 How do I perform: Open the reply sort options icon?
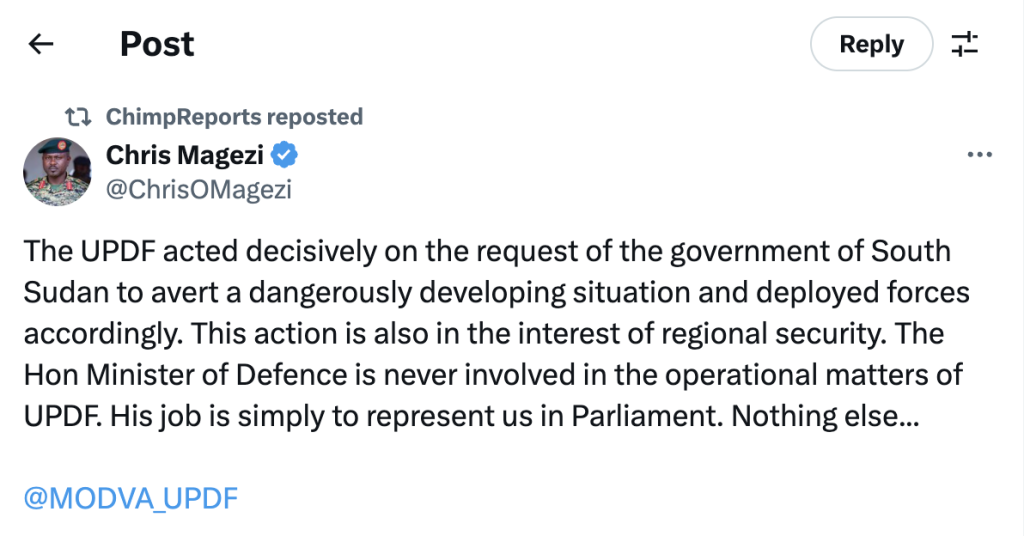964,44
